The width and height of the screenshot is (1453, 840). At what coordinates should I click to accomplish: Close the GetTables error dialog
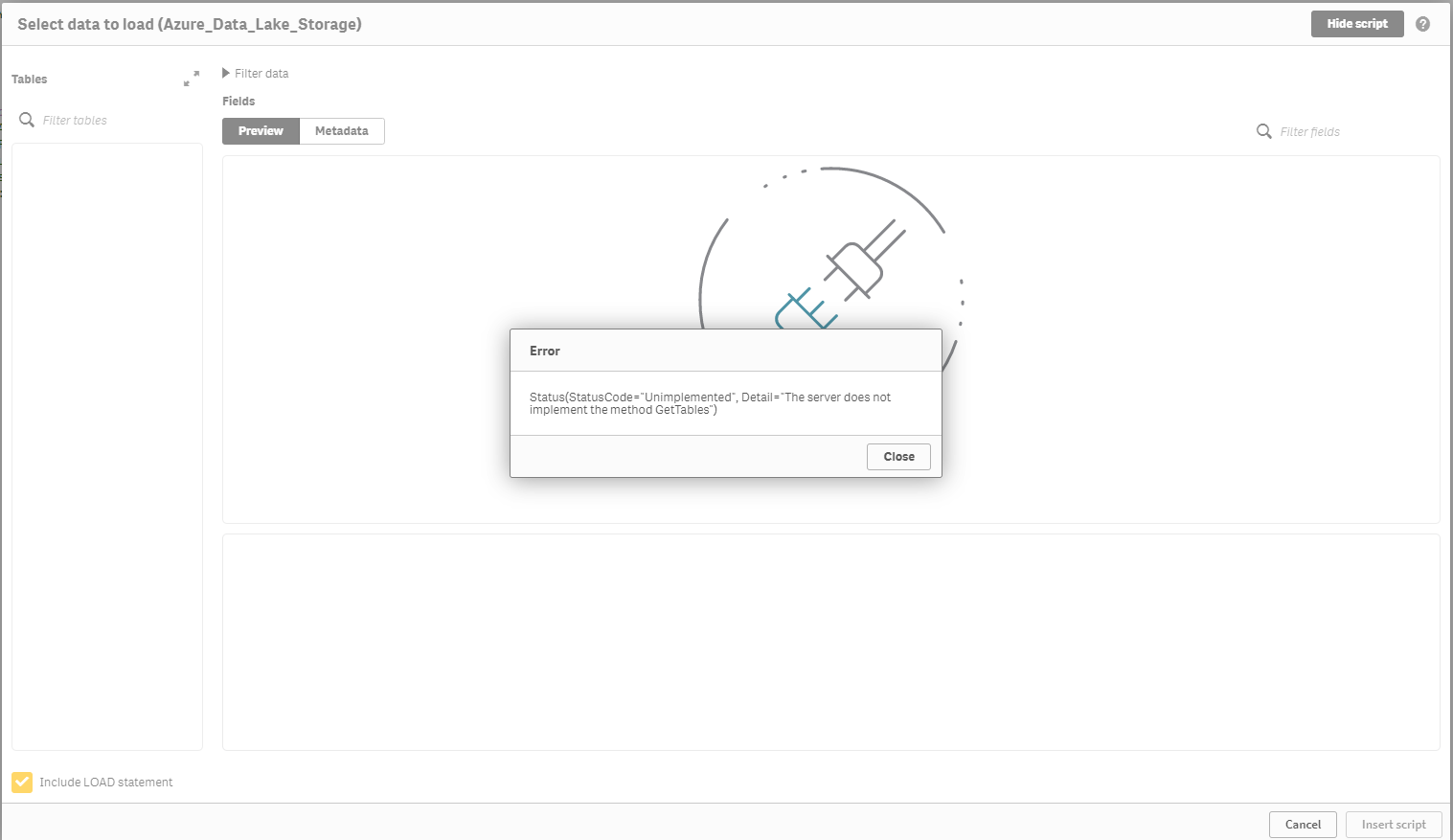[897, 456]
